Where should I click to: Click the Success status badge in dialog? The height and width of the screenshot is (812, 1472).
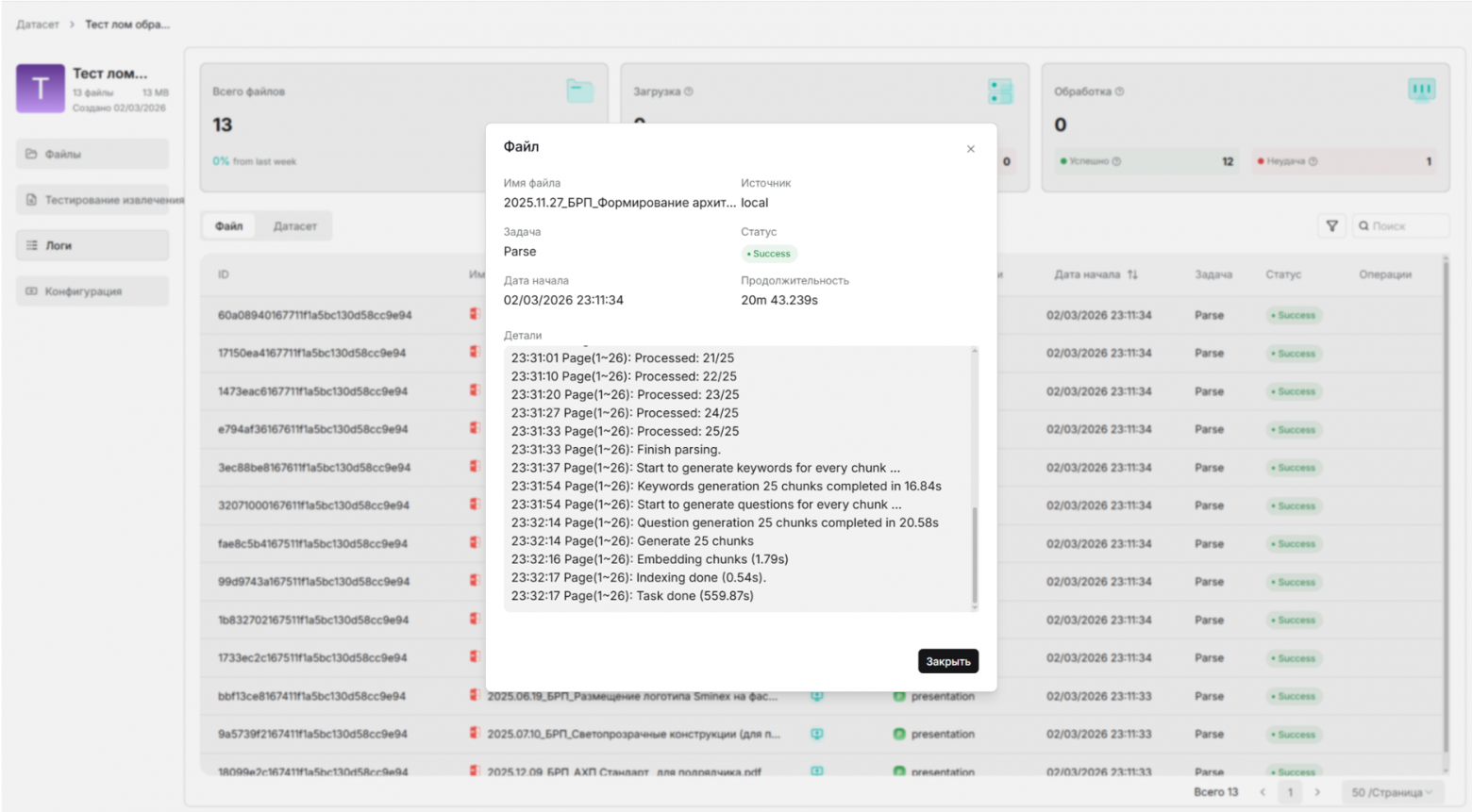pyautogui.click(x=769, y=254)
